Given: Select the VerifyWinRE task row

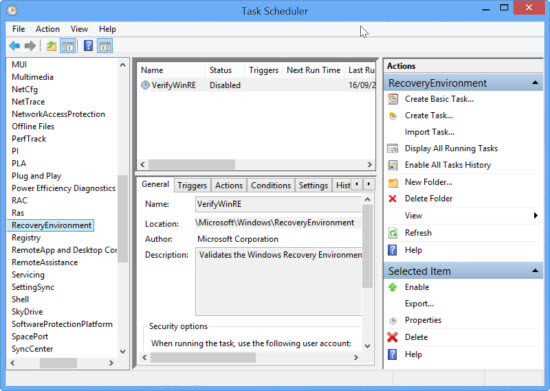Looking at the screenshot, I should pyautogui.click(x=256, y=85).
